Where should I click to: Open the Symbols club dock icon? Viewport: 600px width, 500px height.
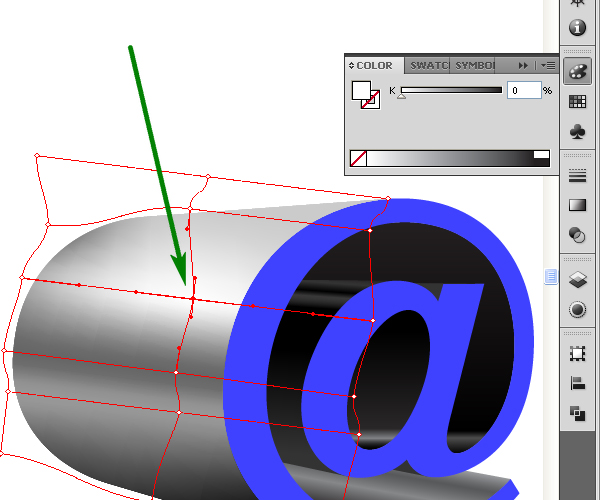click(577, 132)
